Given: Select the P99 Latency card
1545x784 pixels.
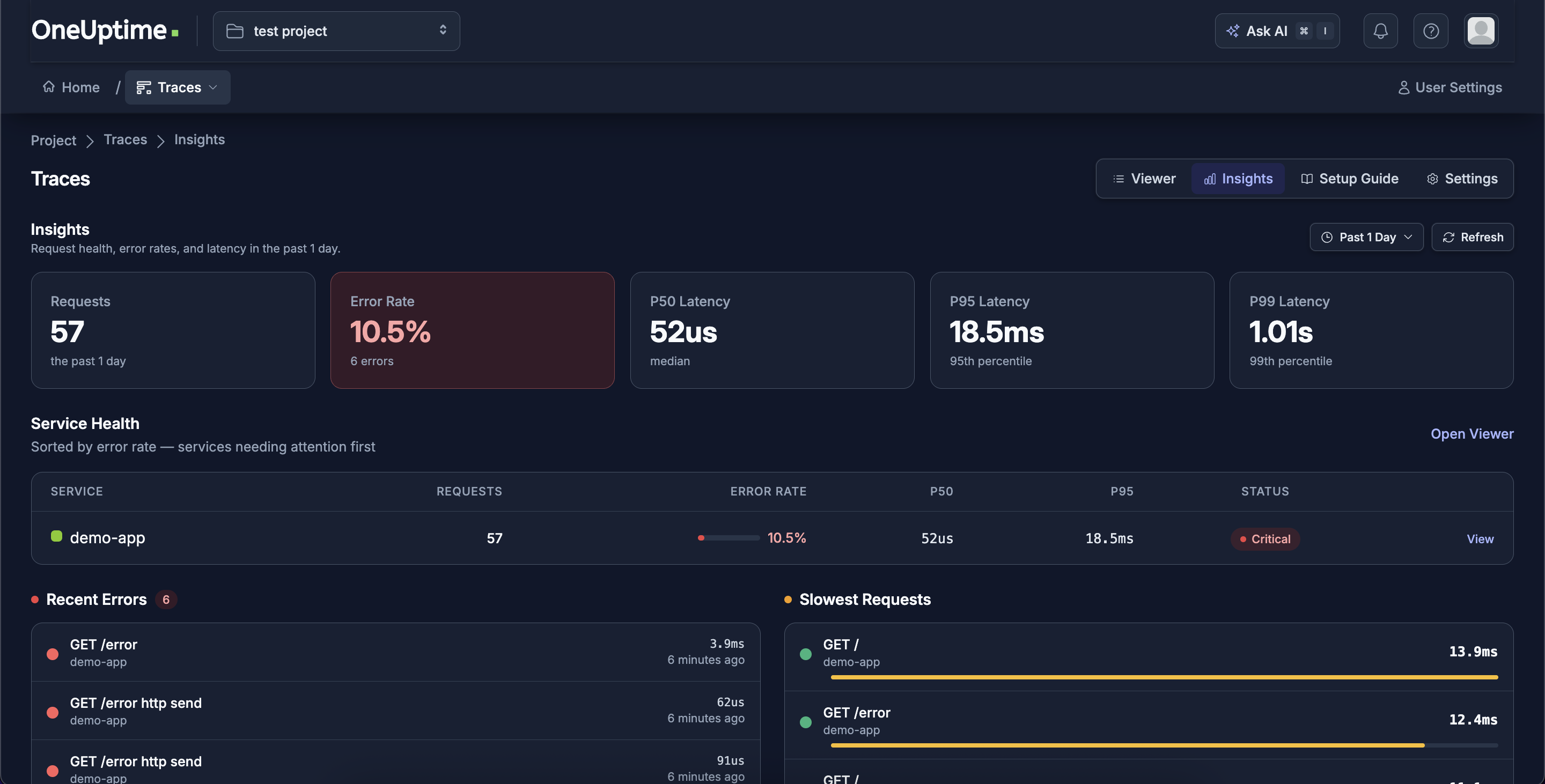Looking at the screenshot, I should (1372, 330).
